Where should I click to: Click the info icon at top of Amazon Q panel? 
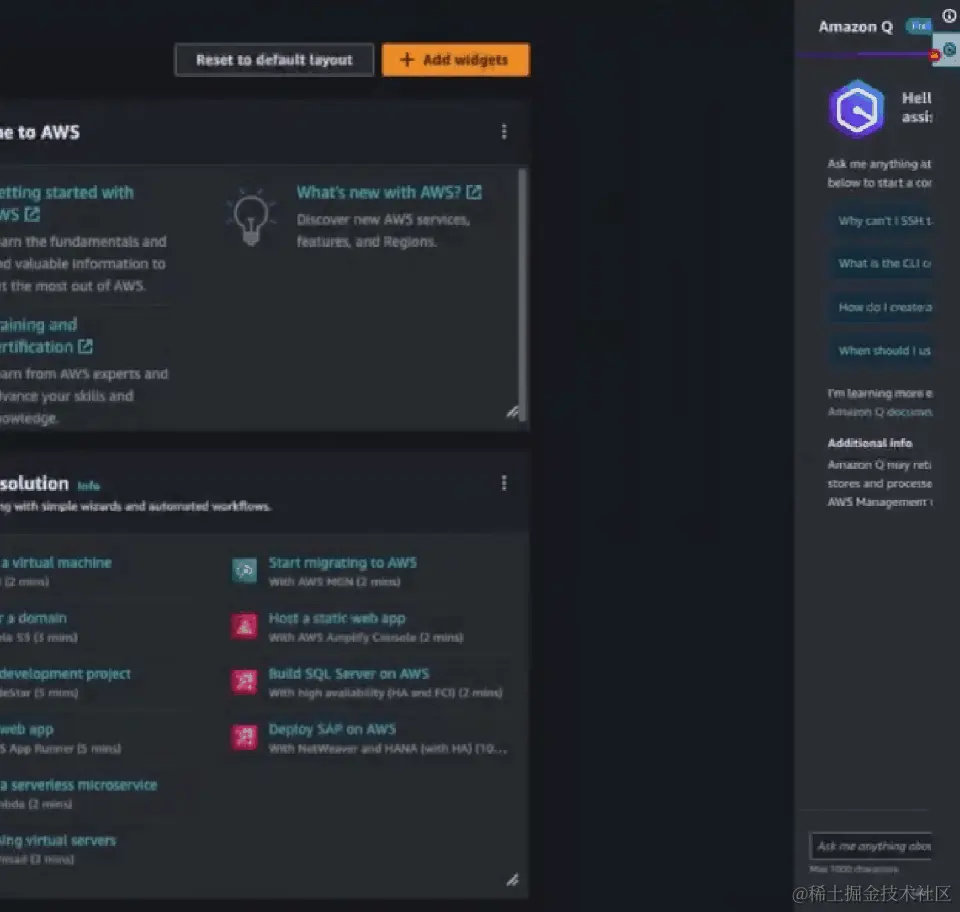coord(949,15)
